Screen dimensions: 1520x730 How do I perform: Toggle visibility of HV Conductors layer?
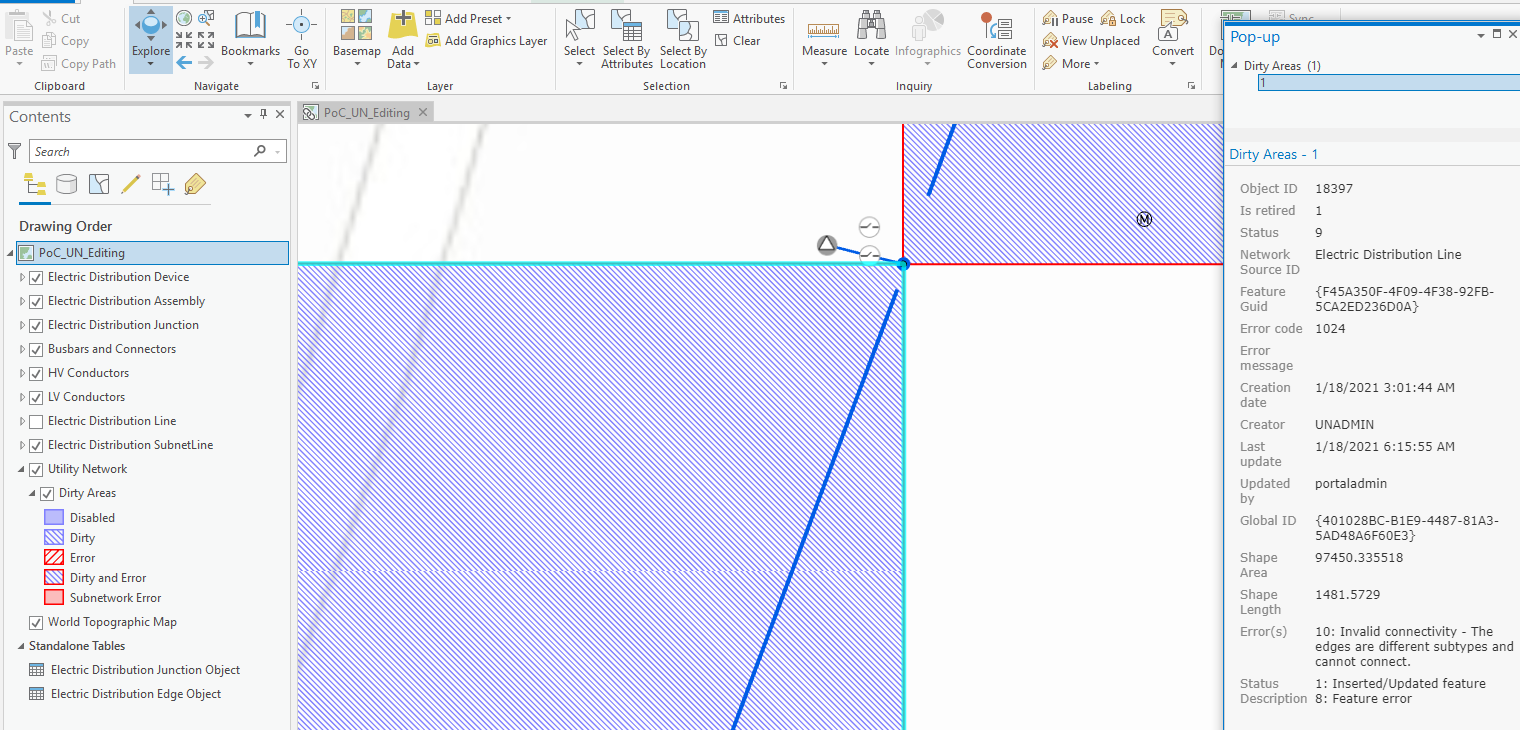click(37, 372)
